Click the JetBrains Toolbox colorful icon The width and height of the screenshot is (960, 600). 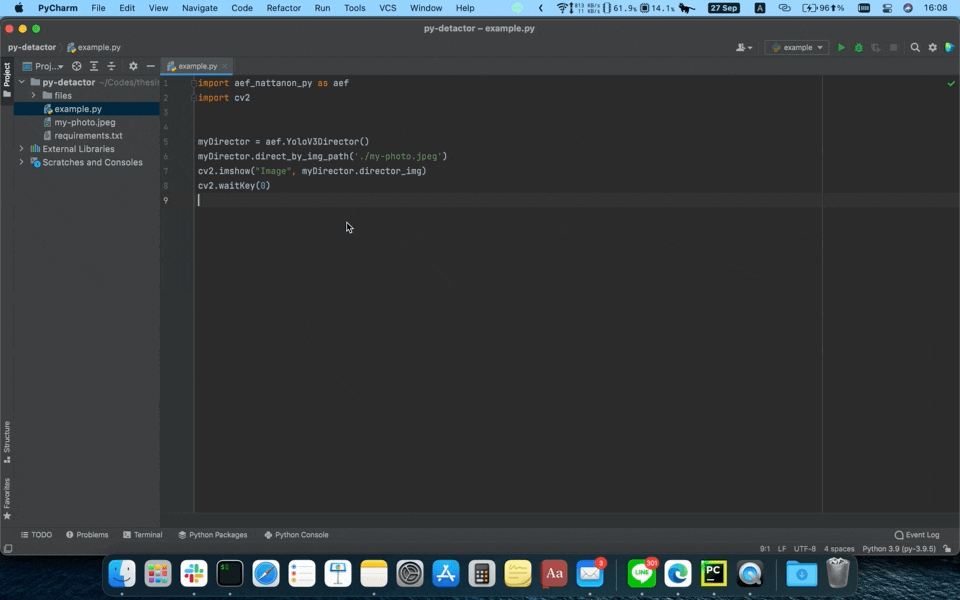click(x=950, y=47)
